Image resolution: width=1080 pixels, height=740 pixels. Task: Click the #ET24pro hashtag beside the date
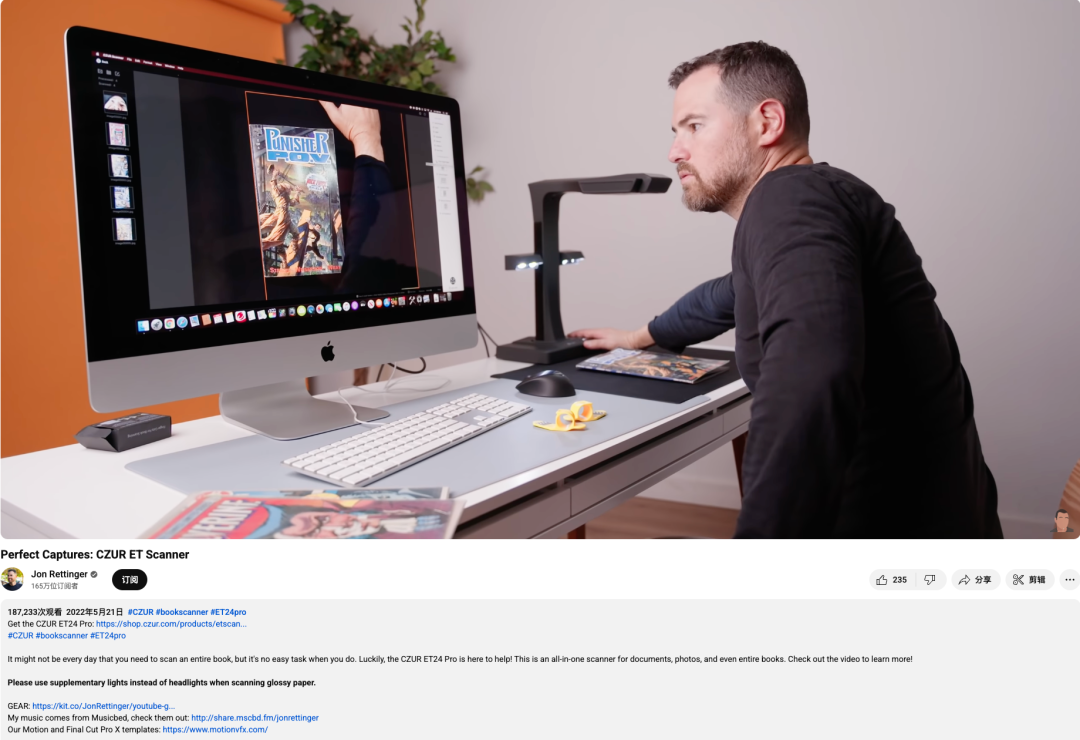228,612
